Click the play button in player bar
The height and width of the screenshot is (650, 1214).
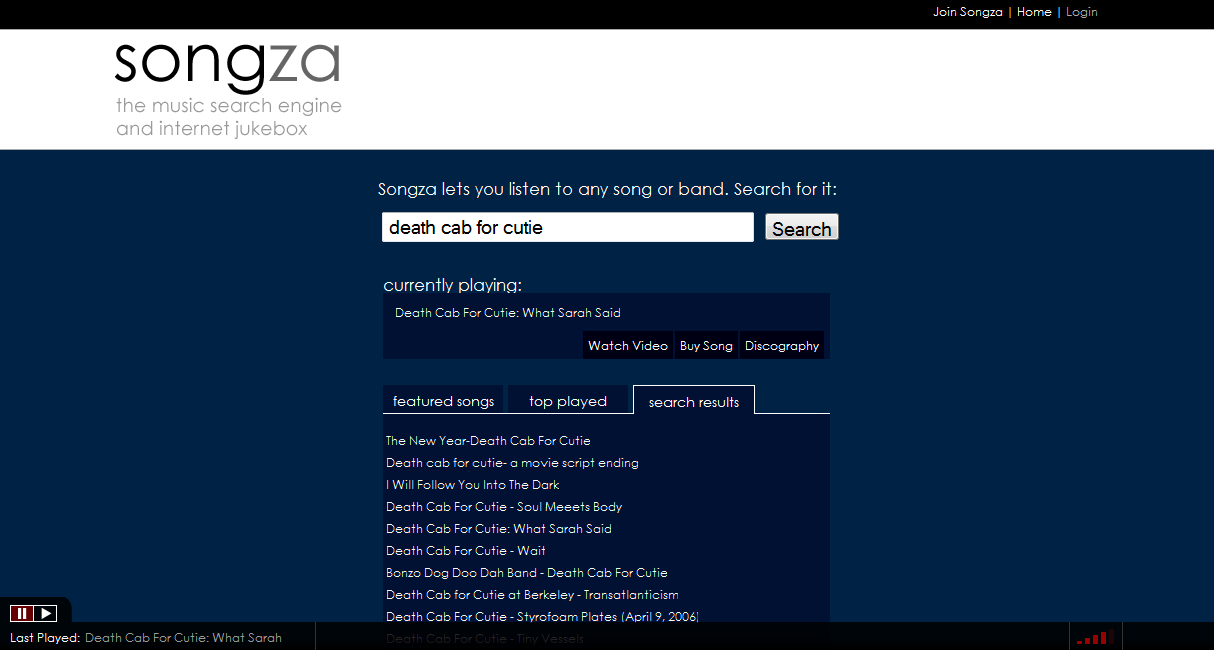point(45,613)
